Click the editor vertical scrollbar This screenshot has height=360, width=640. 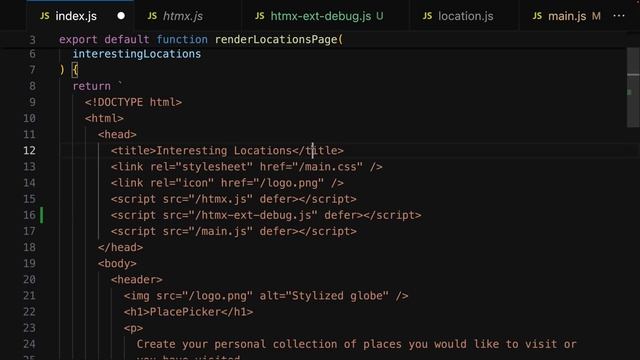633,87
